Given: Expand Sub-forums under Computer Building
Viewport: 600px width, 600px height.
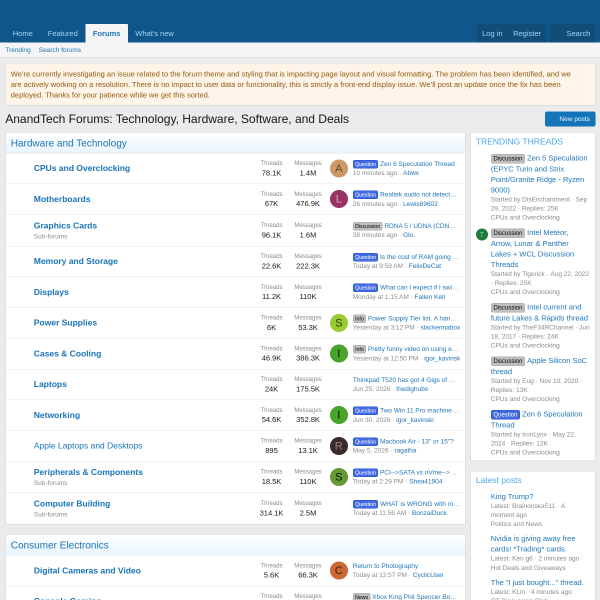Looking at the screenshot, I should pyautogui.click(x=51, y=515).
